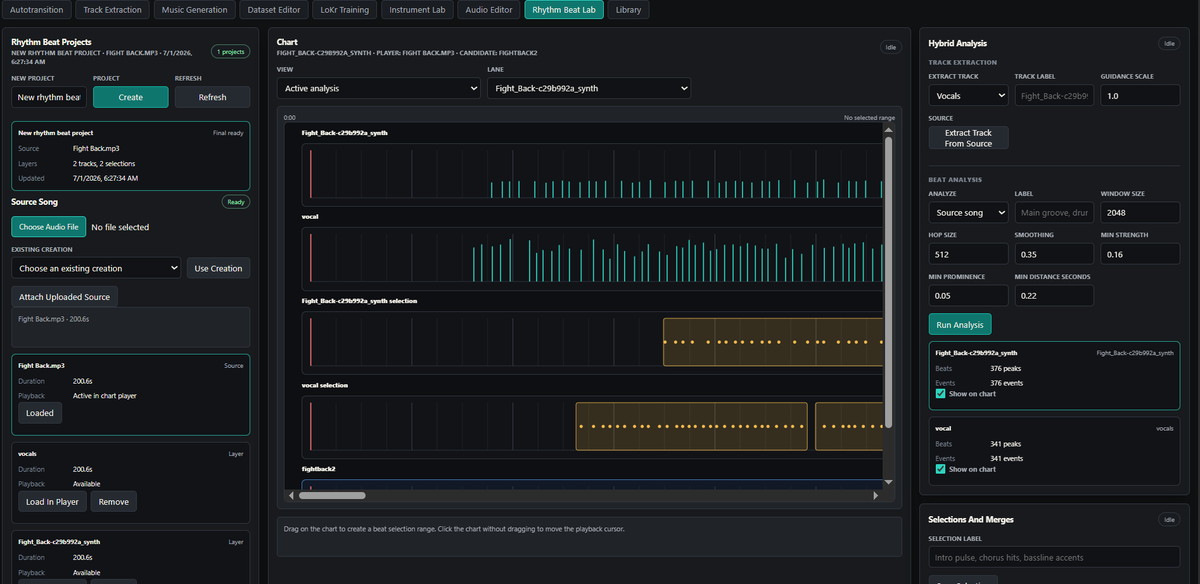Click the '1 projects' badge
Image resolution: width=1200 pixels, height=584 pixels.
coord(230,52)
